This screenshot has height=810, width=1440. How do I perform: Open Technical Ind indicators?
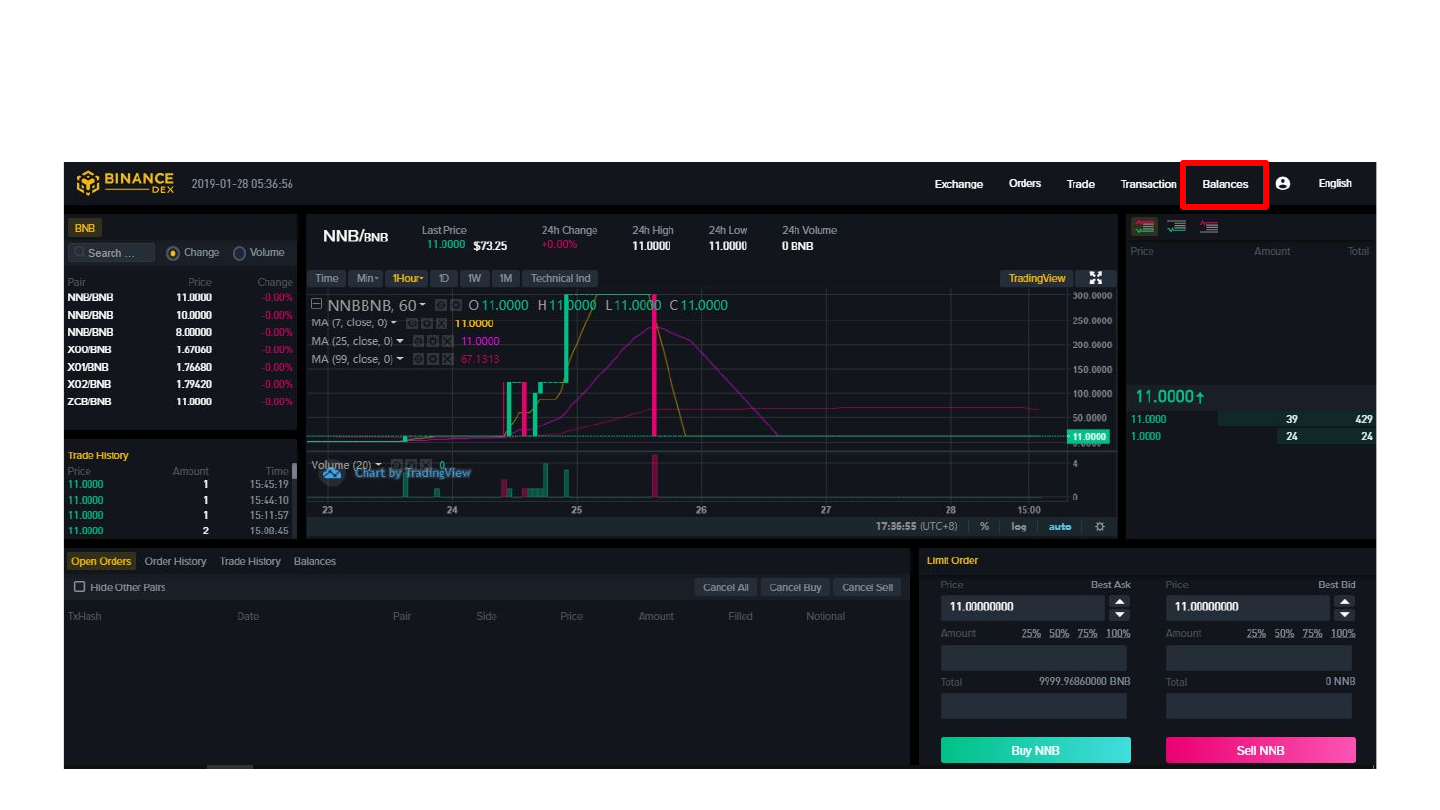[x=561, y=278]
